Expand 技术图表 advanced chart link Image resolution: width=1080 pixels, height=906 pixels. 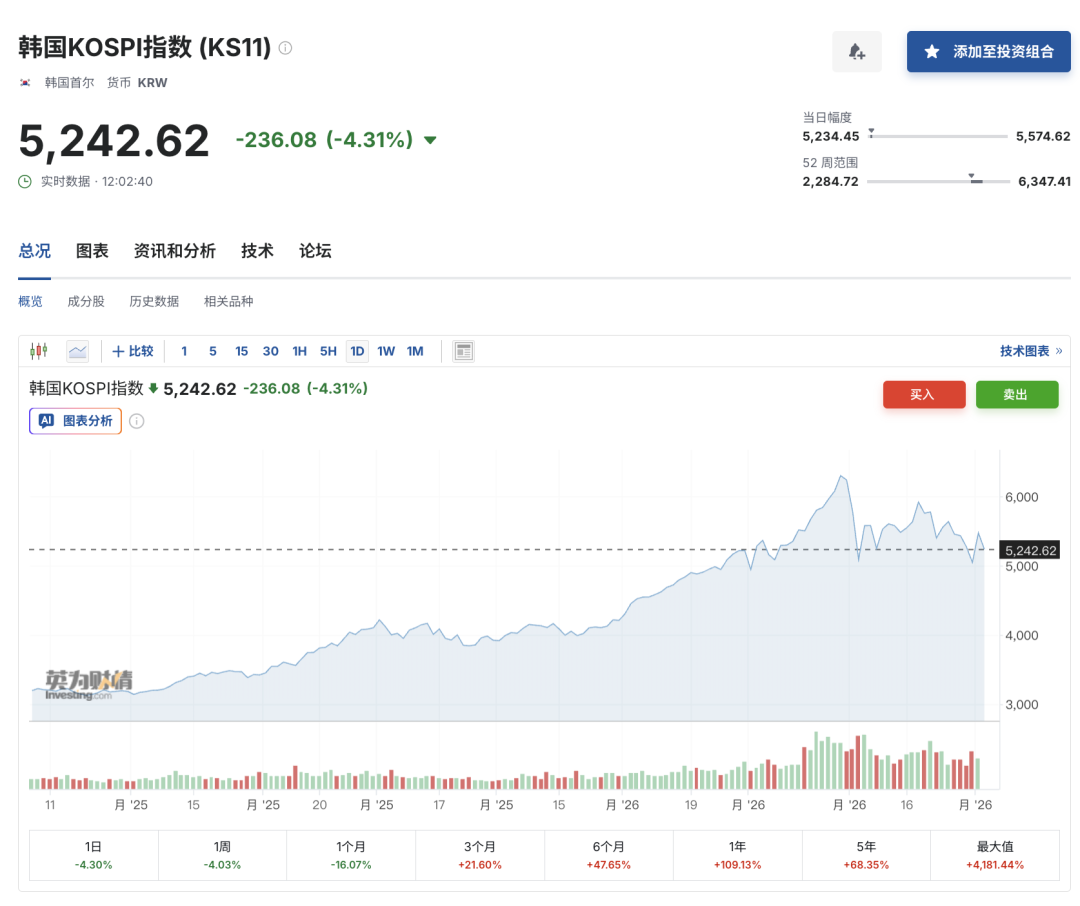tap(1030, 351)
